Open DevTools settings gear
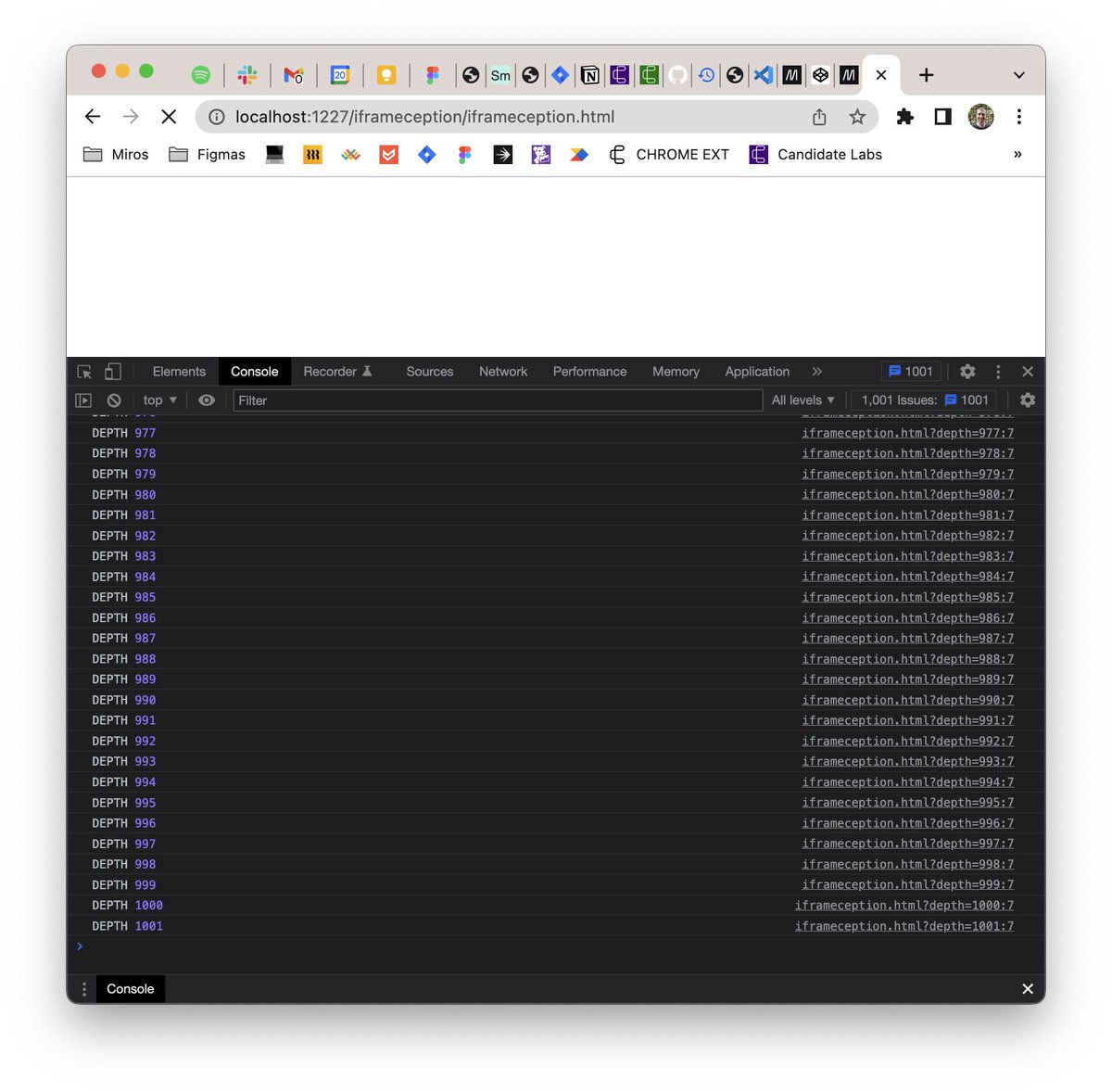The image size is (1112, 1092). tap(967, 372)
